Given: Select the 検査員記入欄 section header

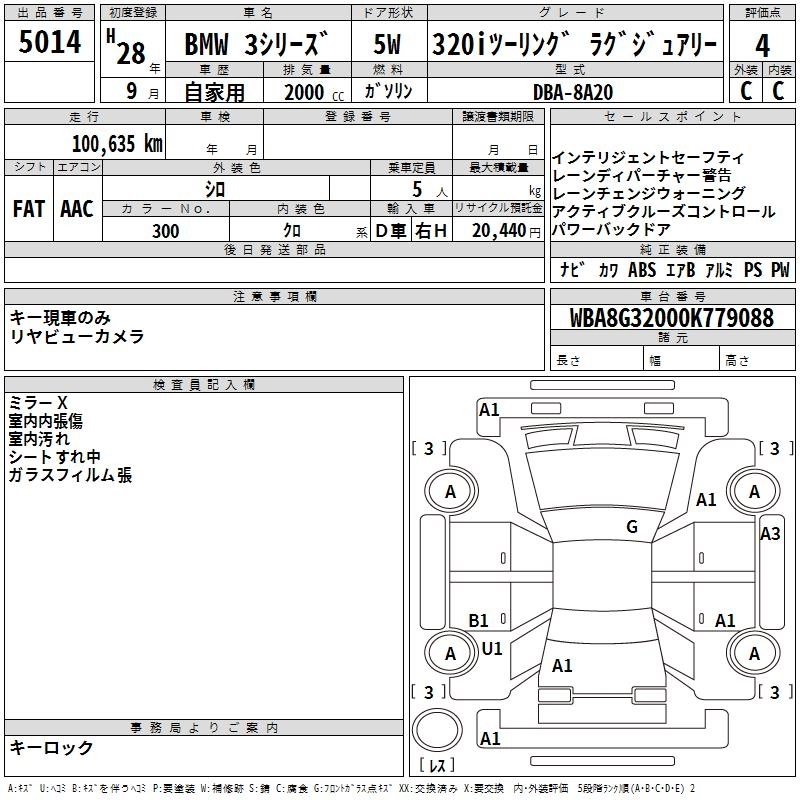Looking at the screenshot, I should [x=204, y=385].
